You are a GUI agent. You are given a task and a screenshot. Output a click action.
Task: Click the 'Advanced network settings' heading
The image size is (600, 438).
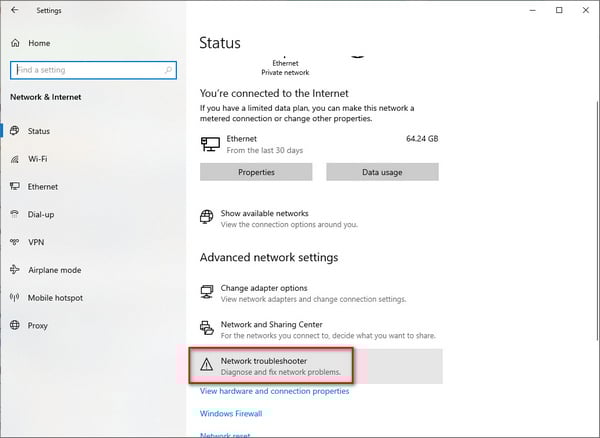tap(269, 257)
